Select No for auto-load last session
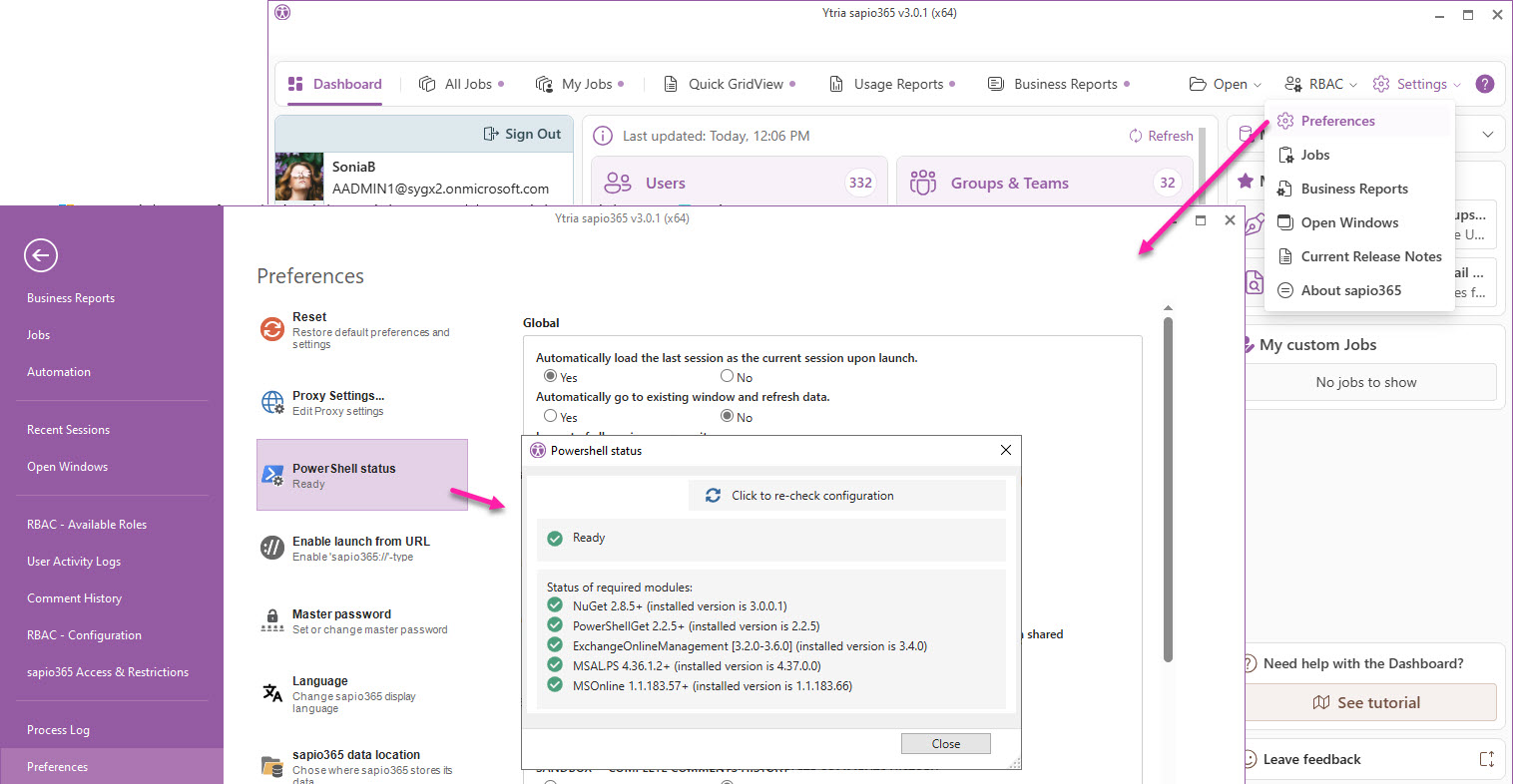This screenshot has height=784, width=1513. click(728, 376)
